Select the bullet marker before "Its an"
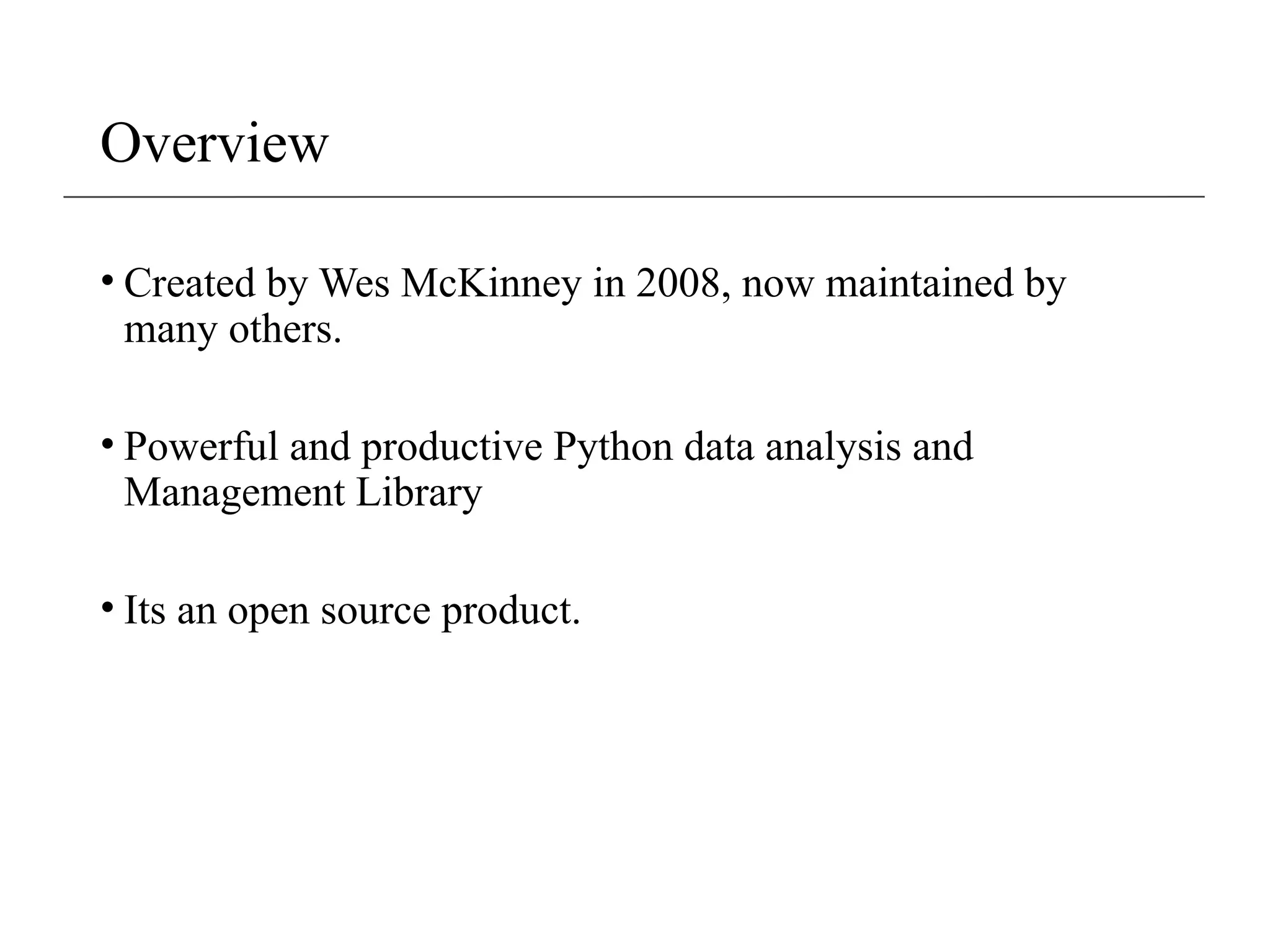 click(107, 607)
